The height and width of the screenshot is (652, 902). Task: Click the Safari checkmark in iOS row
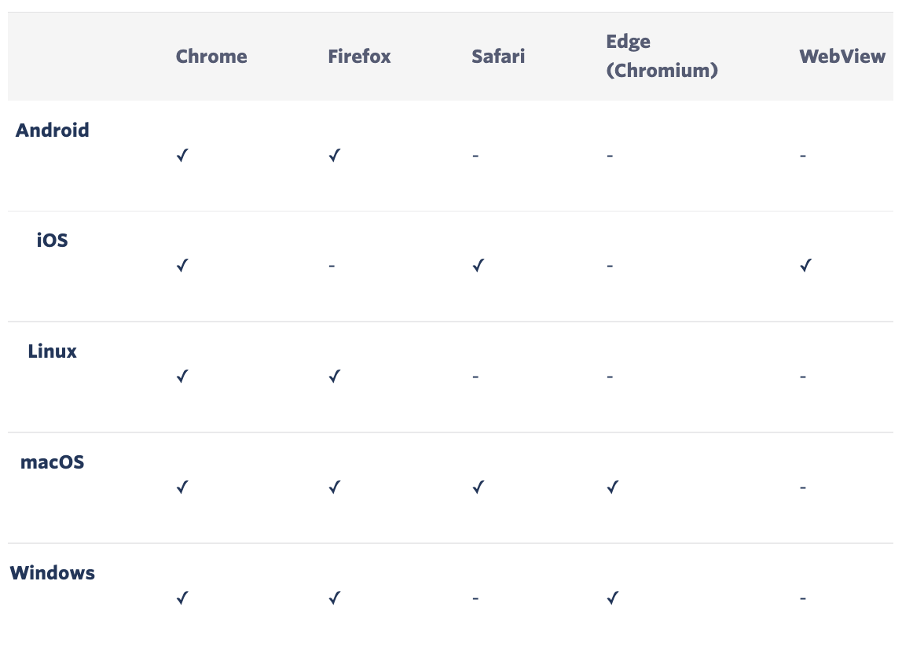pyautogui.click(x=478, y=265)
